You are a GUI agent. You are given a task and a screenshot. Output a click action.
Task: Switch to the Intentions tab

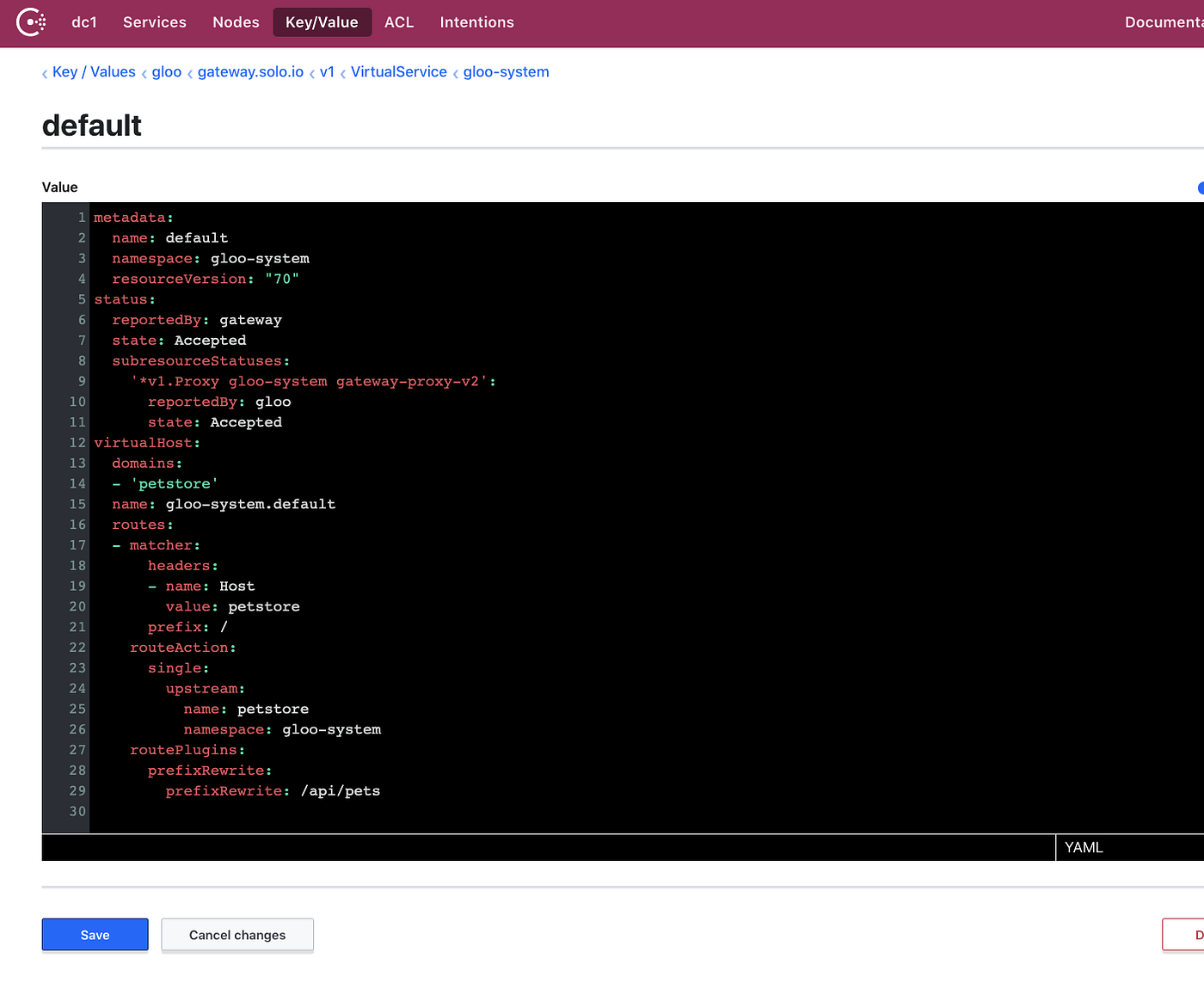coord(476,22)
